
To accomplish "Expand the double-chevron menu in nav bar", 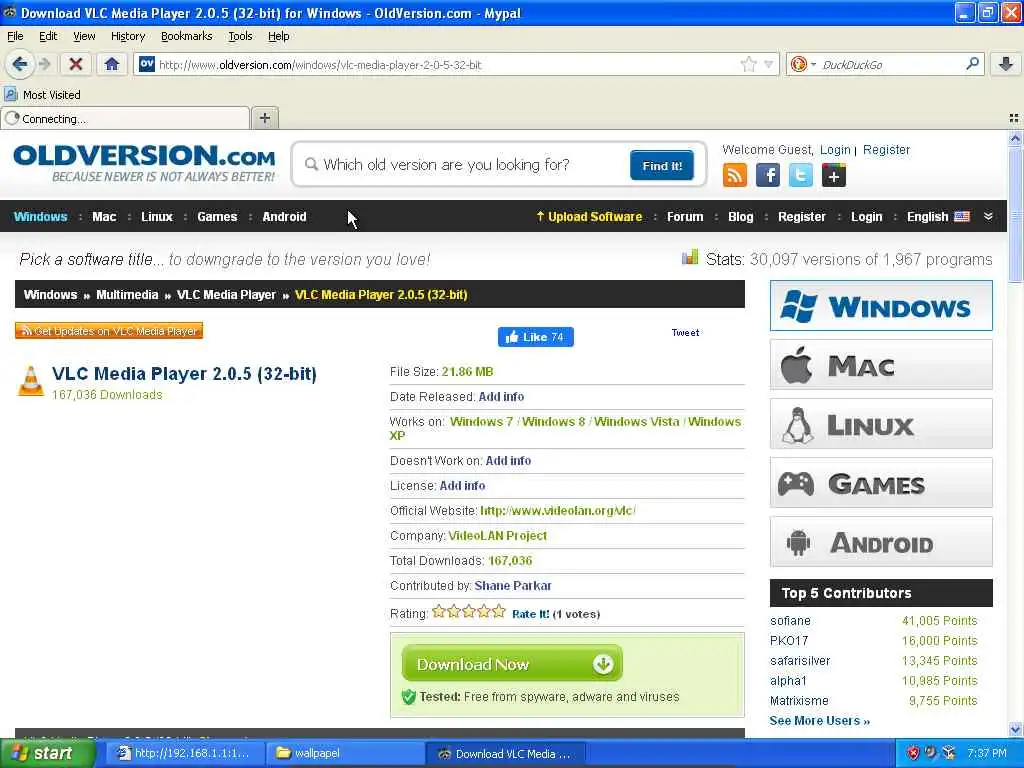I will click(x=988, y=216).
